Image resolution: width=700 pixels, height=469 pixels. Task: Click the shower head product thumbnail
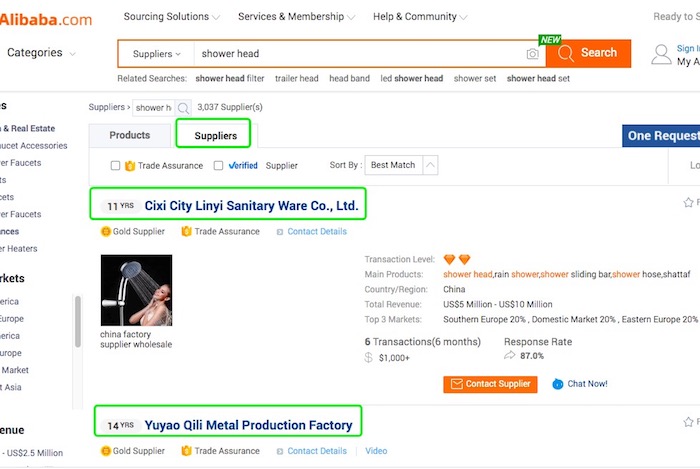[136, 290]
